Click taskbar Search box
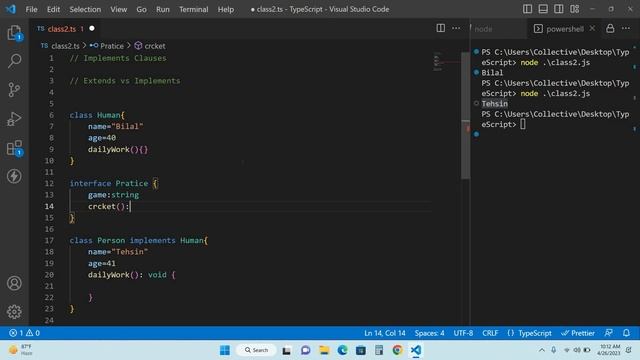640x360 pixels. pyautogui.click(x=256, y=350)
